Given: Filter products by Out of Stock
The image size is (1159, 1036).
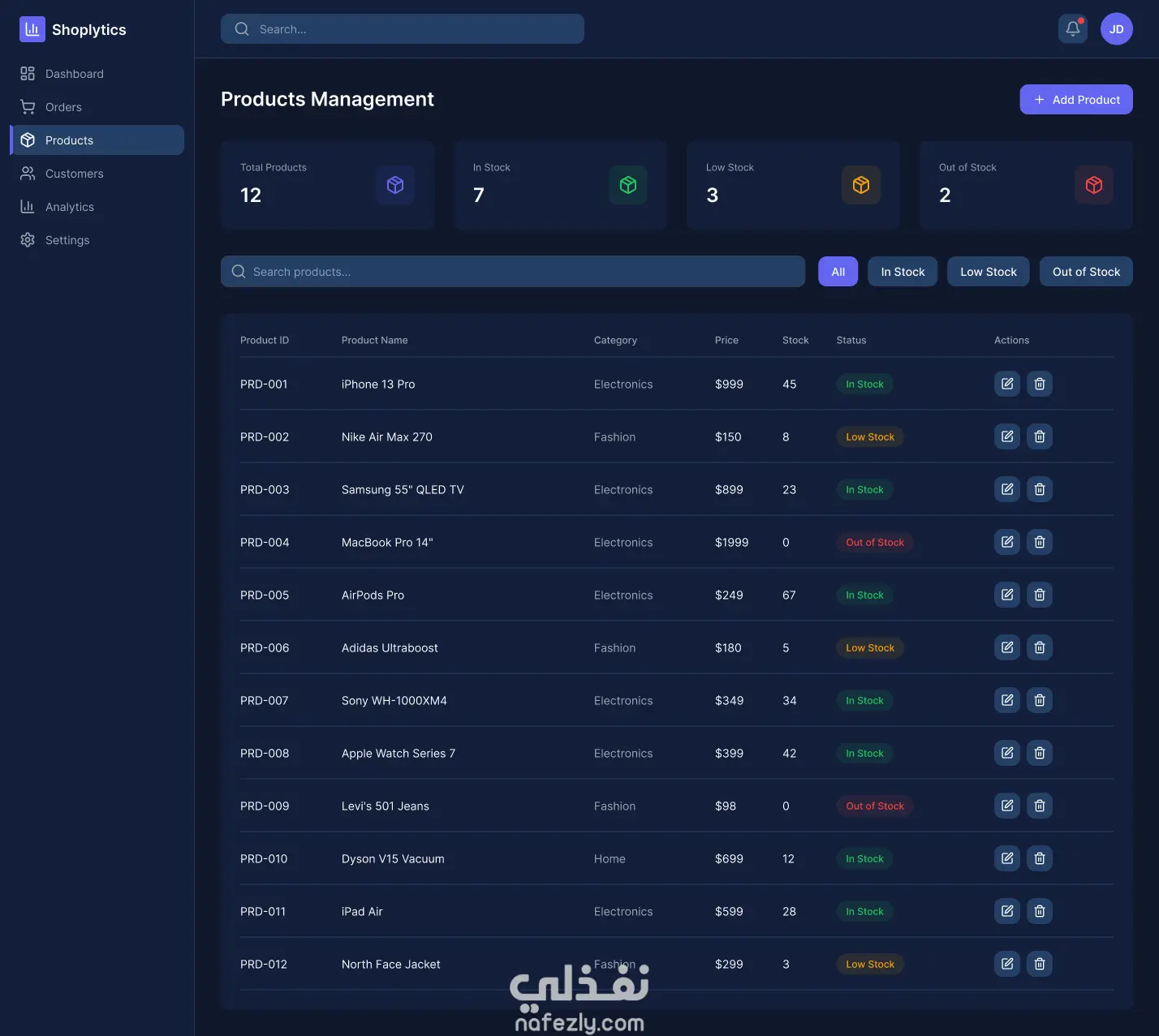Looking at the screenshot, I should coord(1086,272).
